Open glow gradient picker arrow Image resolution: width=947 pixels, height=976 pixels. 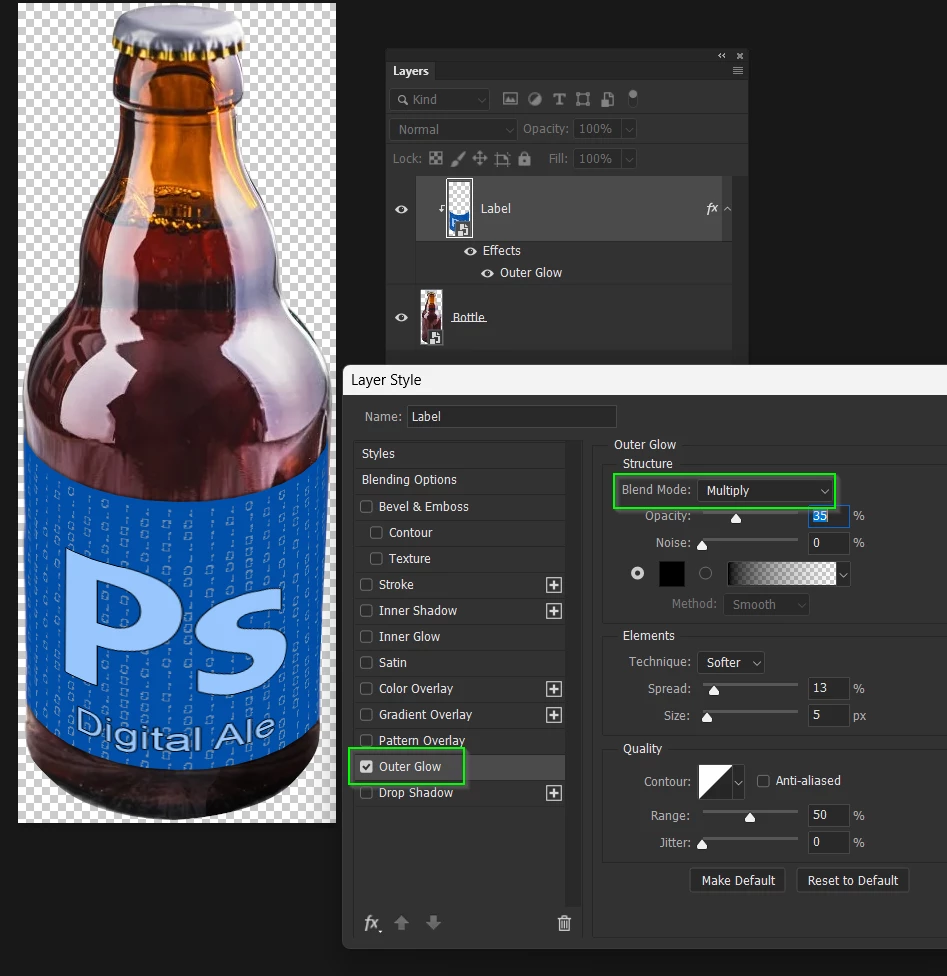[x=843, y=574]
